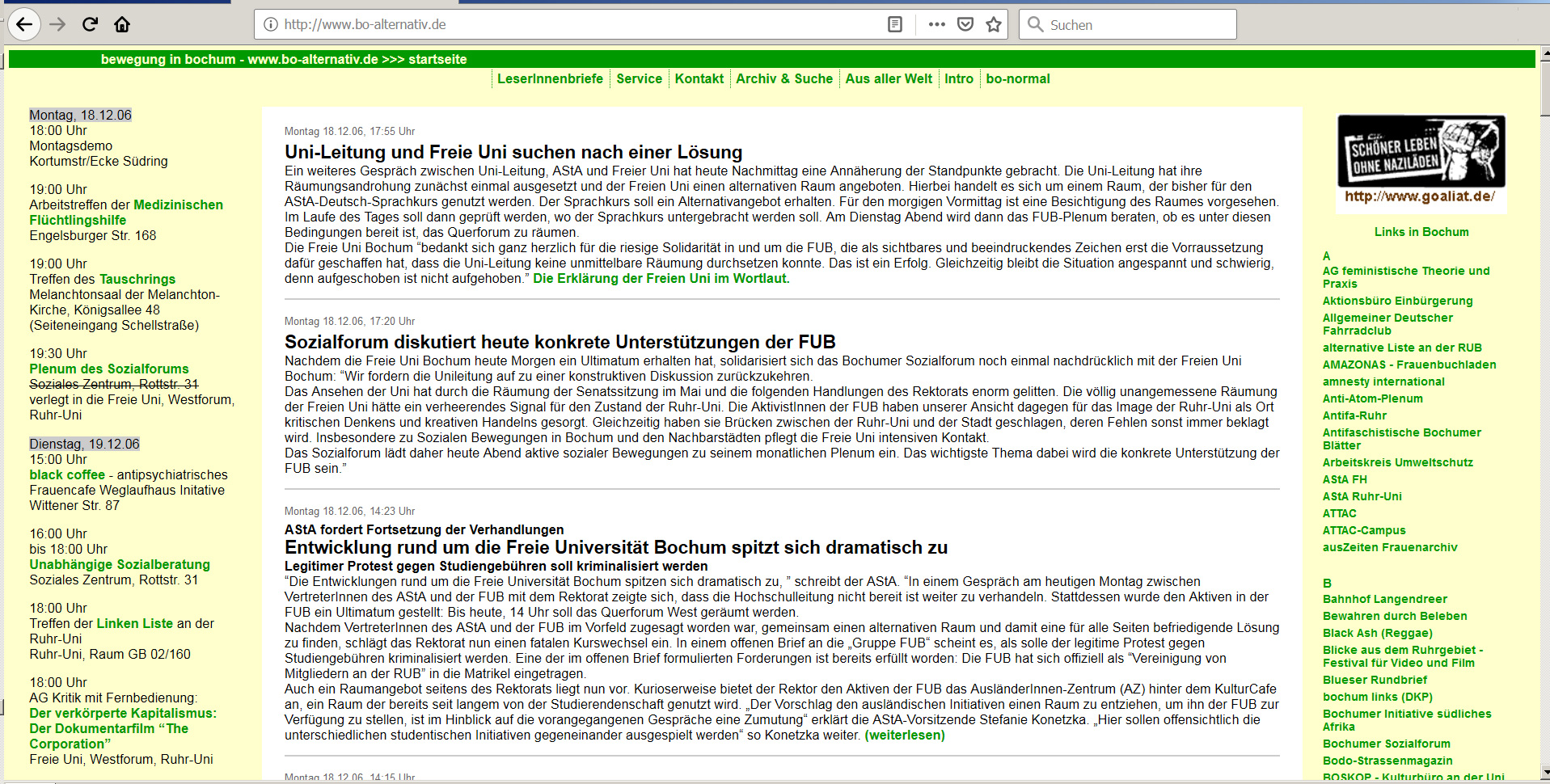
Task: Save page to Pocket
Action: pos(965,24)
